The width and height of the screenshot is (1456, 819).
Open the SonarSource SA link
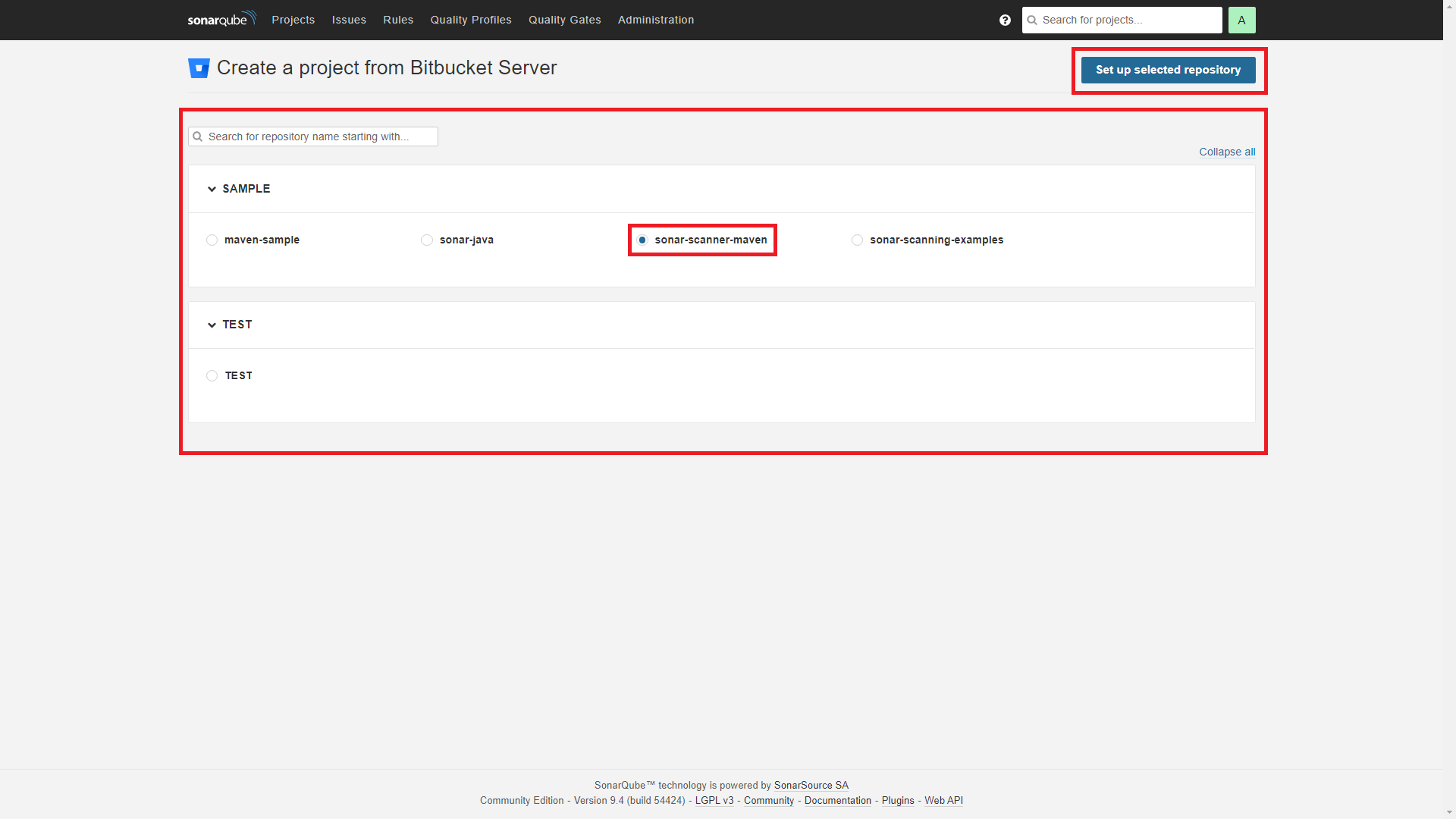point(811,786)
